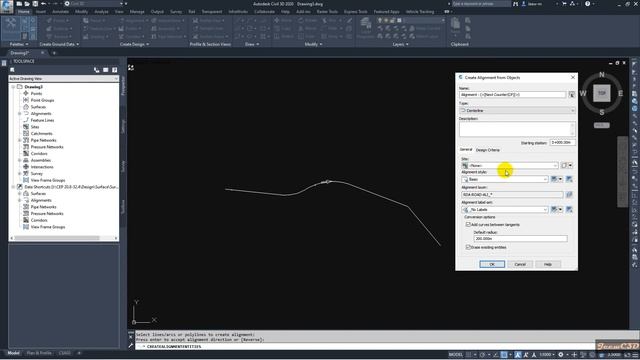Click the Toolspace phone-style toolbar icon
Screen dimensions: 640x360
click(97, 70)
